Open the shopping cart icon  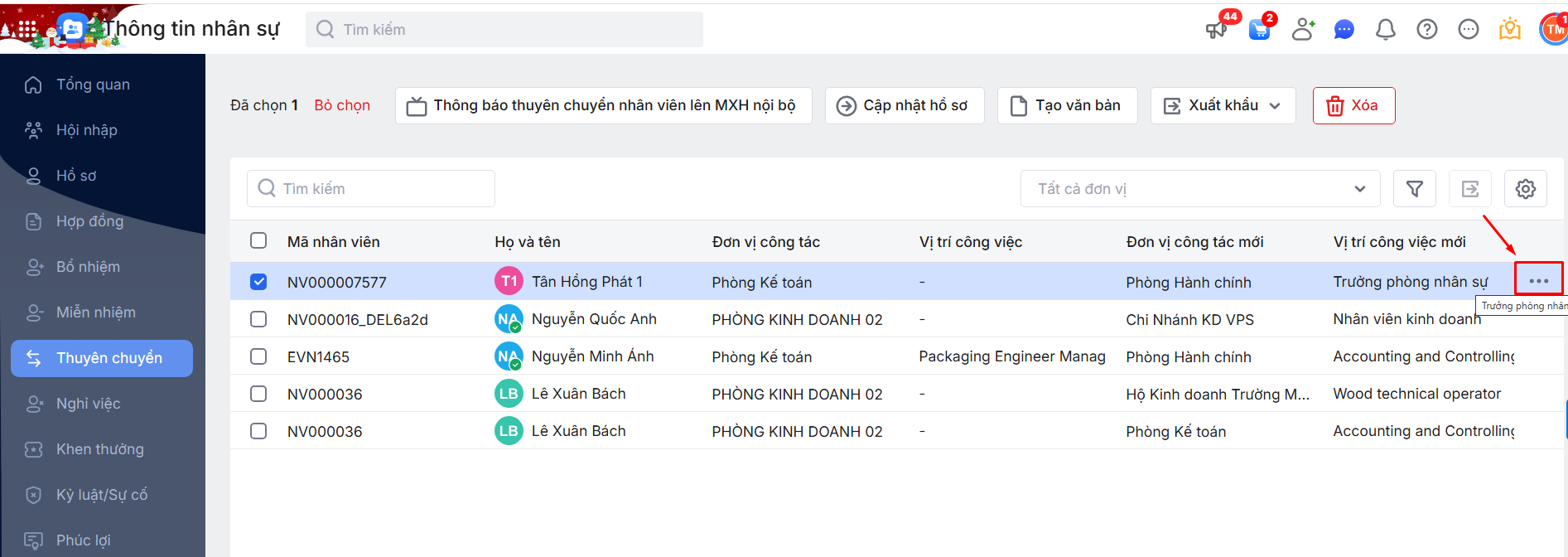tap(1259, 31)
